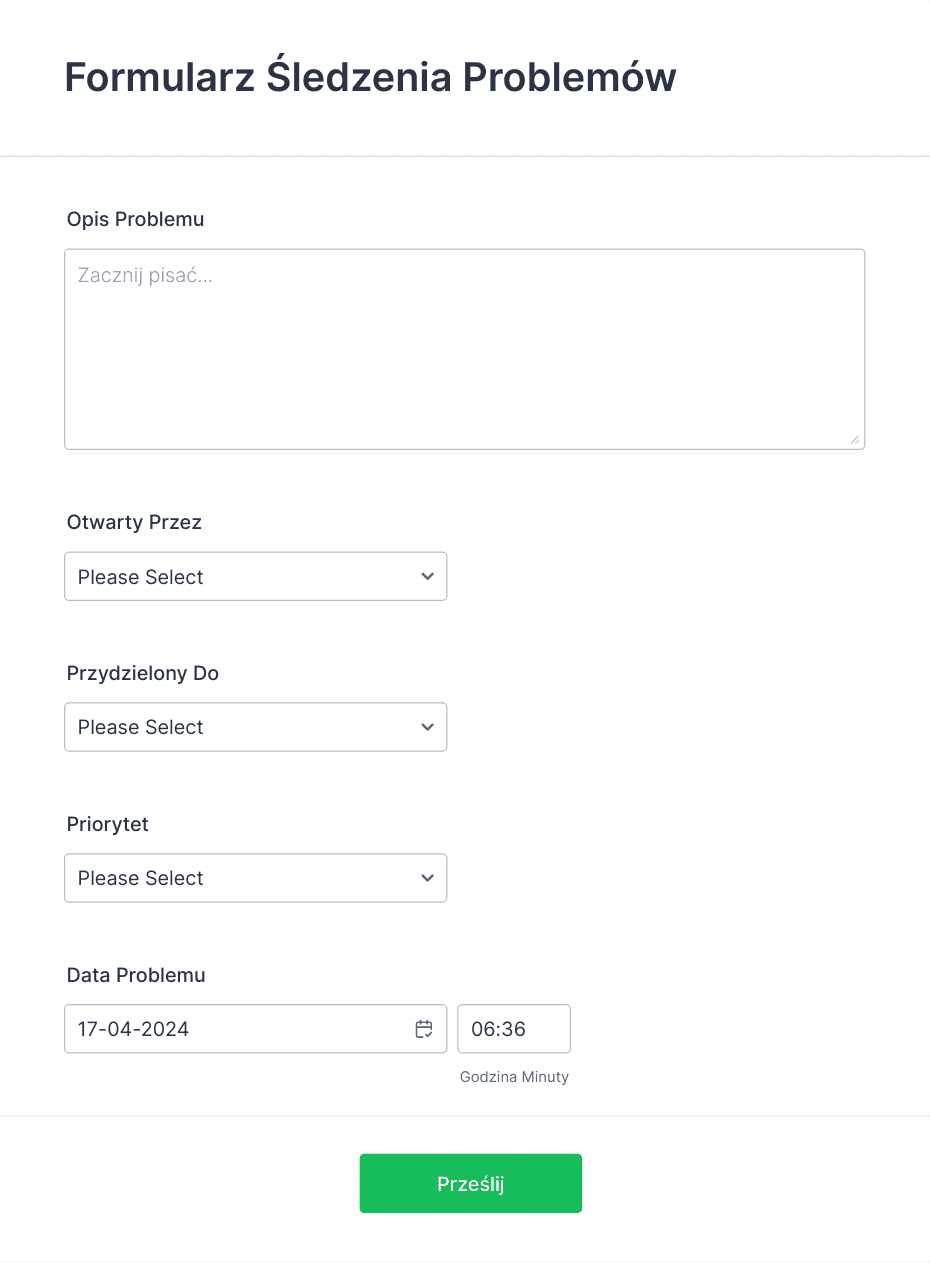Click the Przydzielony Do label
Viewport: 930px width, 1263px height.
tap(143, 673)
